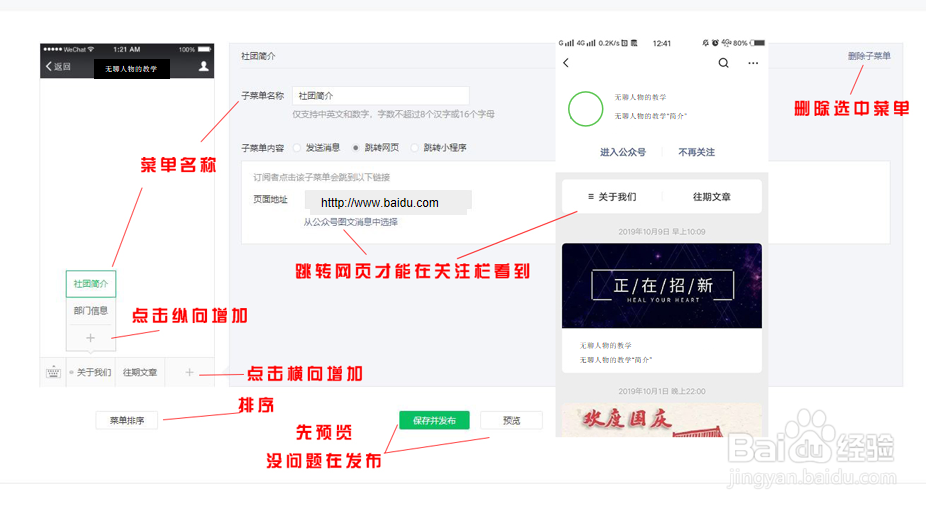Open the 往期文章 bottom menu in editor
Screen dimensions: 948x510
pyautogui.click(x=140, y=372)
